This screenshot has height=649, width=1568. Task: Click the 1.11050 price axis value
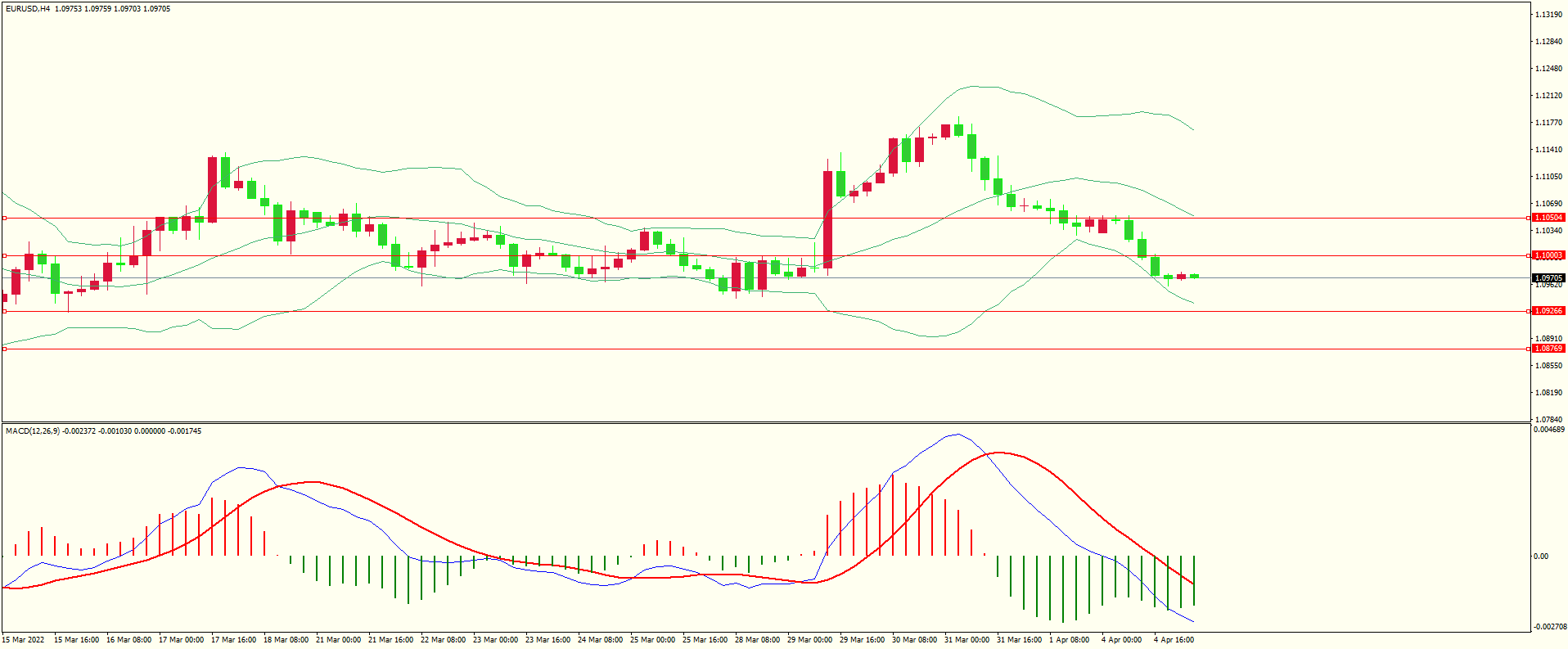(1548, 177)
